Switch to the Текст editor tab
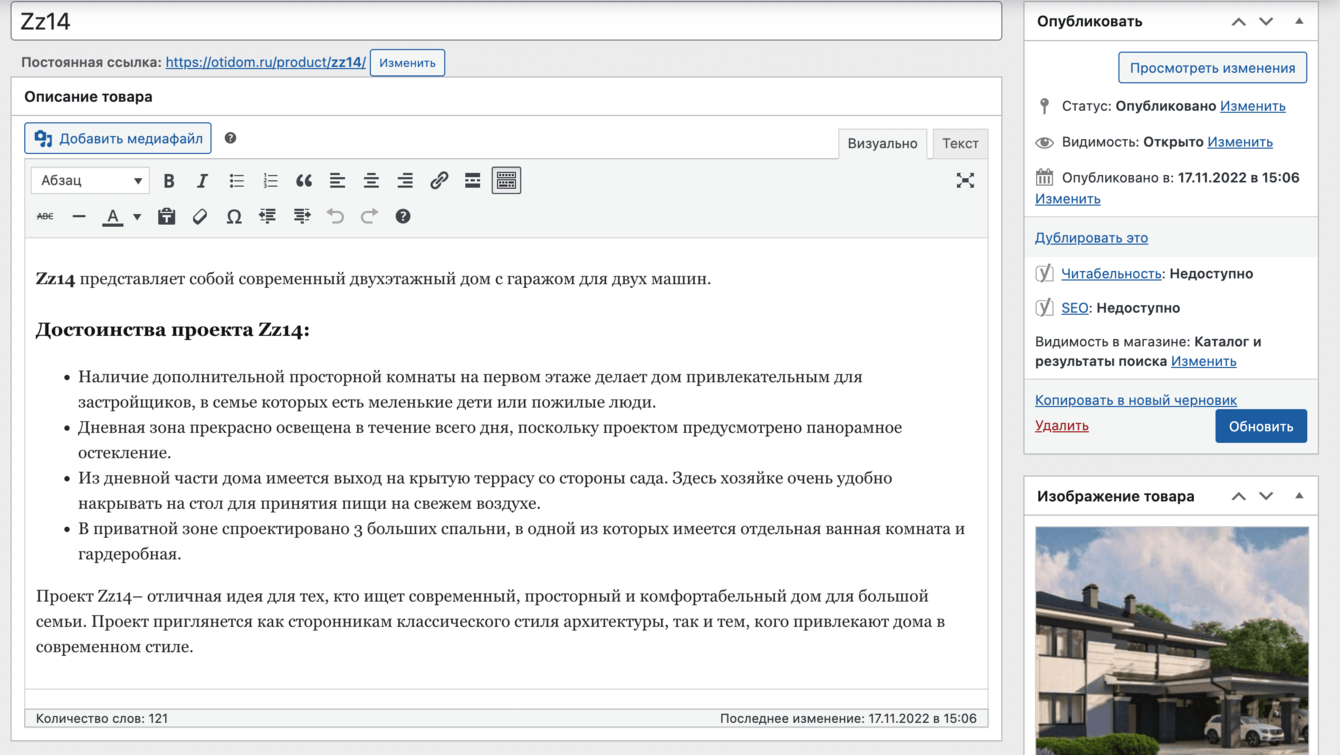 pos(960,143)
